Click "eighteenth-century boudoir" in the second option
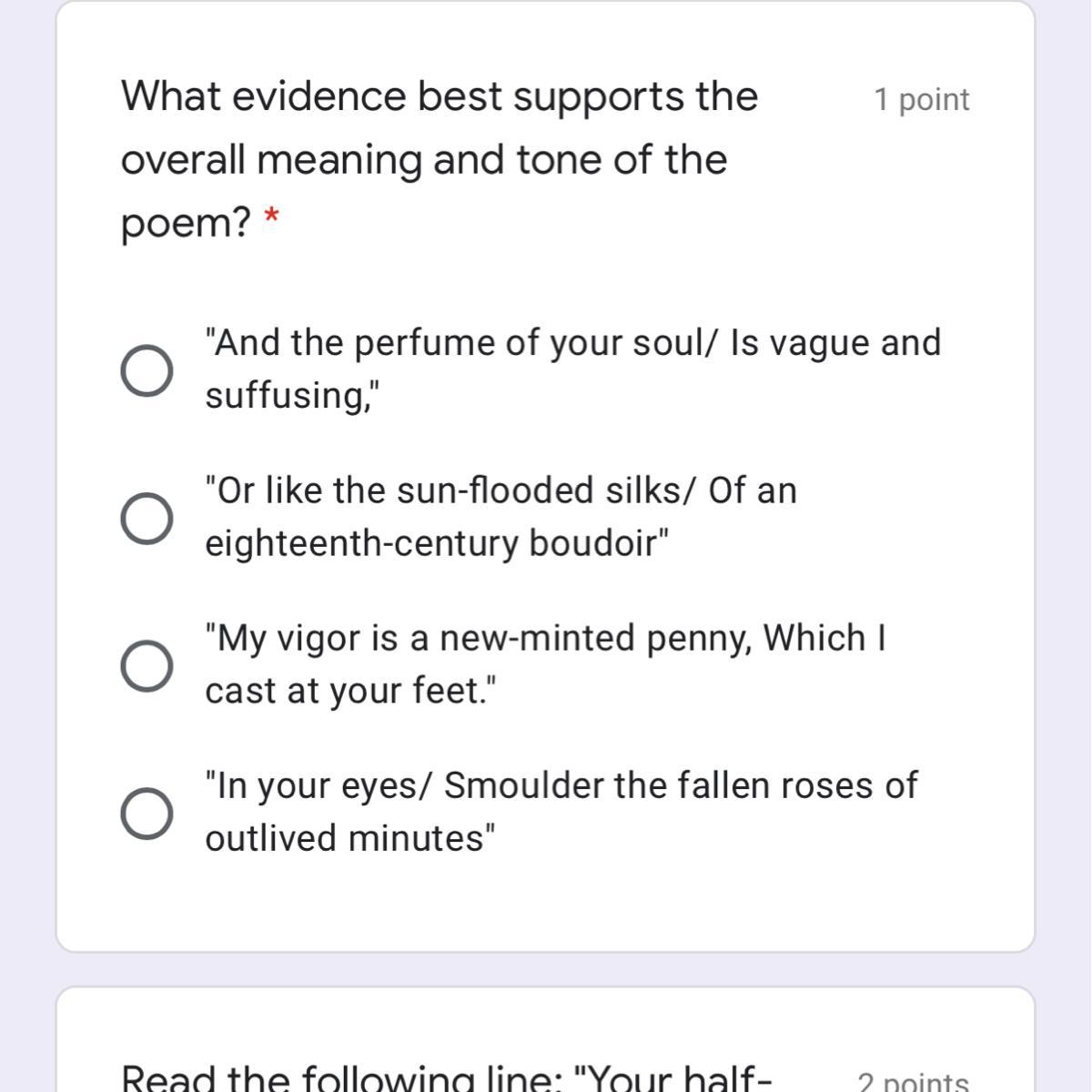The image size is (1092, 1092). 437,544
